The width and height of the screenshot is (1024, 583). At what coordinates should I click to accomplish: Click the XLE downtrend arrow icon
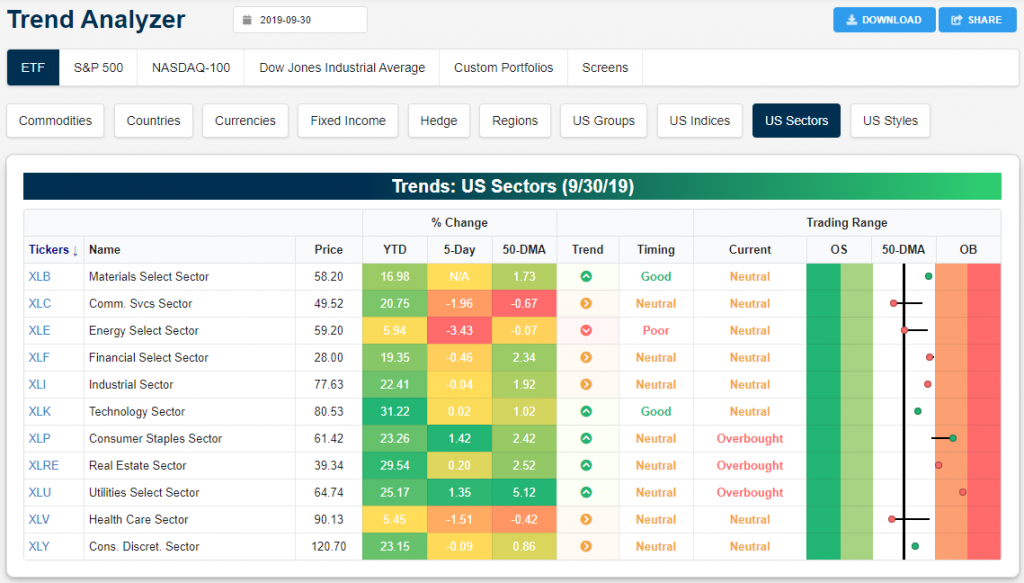pyautogui.click(x=586, y=331)
